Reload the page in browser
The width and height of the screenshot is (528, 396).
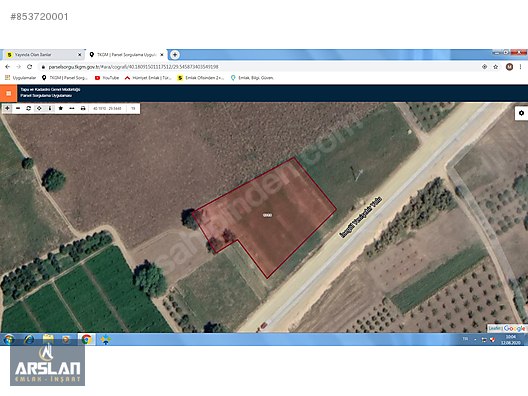[x=30, y=67]
